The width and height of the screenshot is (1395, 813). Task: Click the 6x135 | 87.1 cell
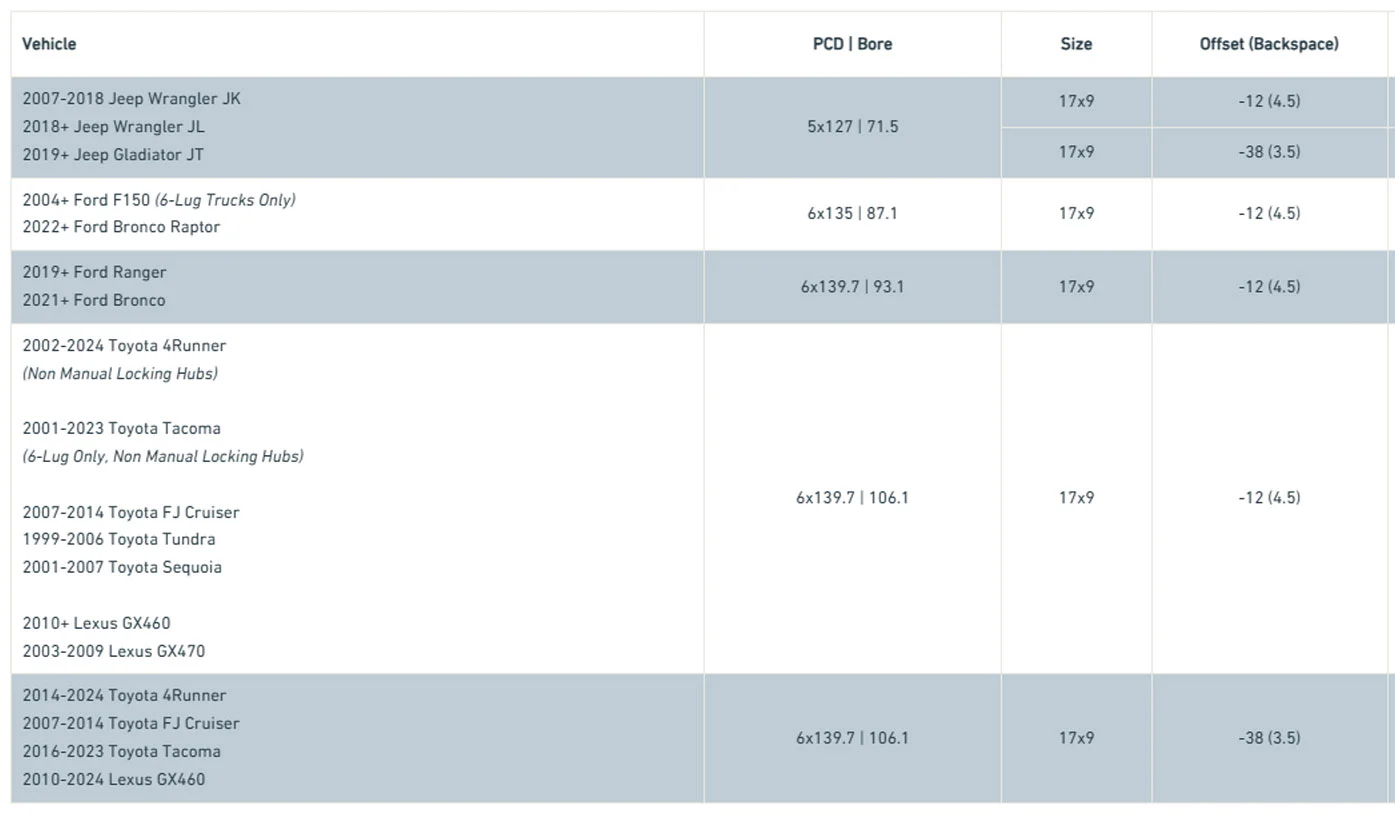coord(852,213)
